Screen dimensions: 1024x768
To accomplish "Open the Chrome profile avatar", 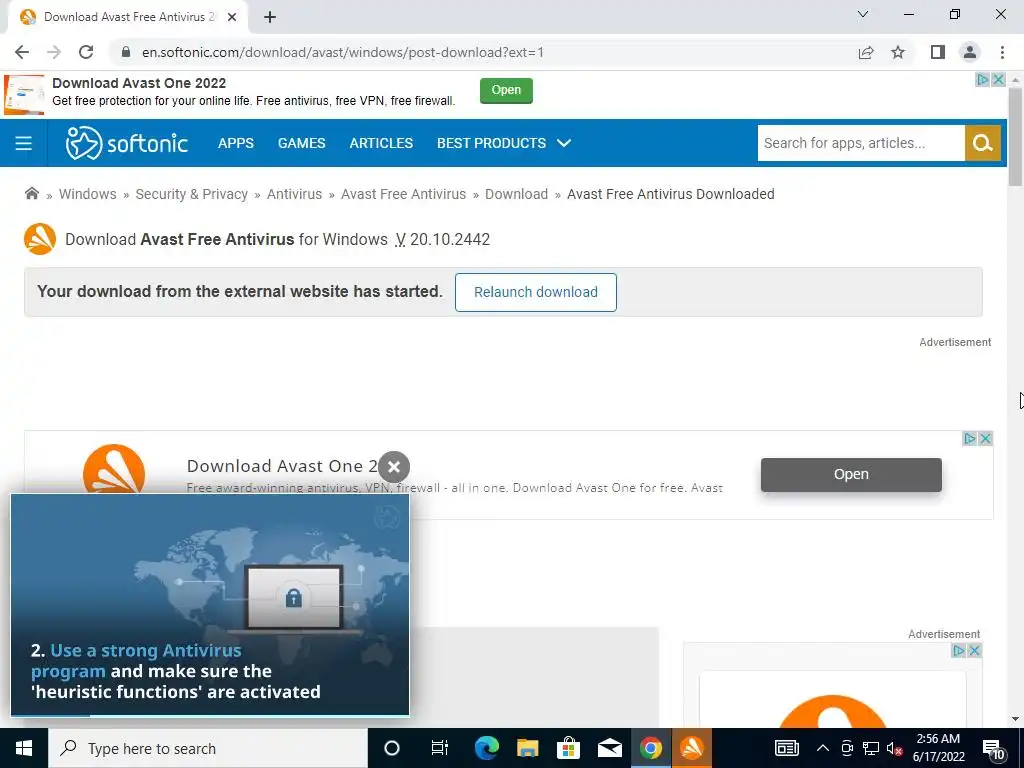I will [970, 52].
